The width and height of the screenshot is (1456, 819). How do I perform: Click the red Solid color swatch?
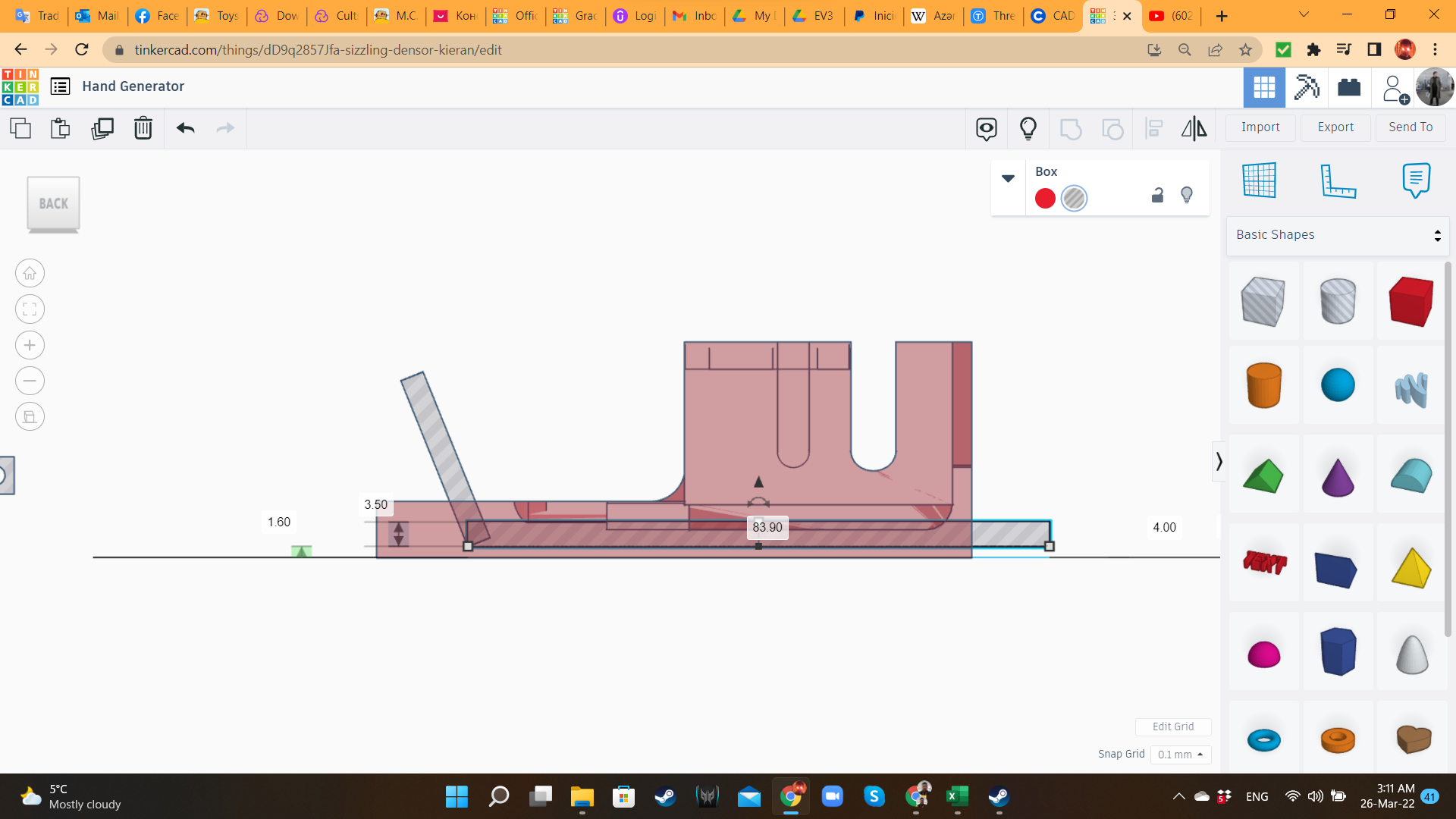click(1045, 199)
